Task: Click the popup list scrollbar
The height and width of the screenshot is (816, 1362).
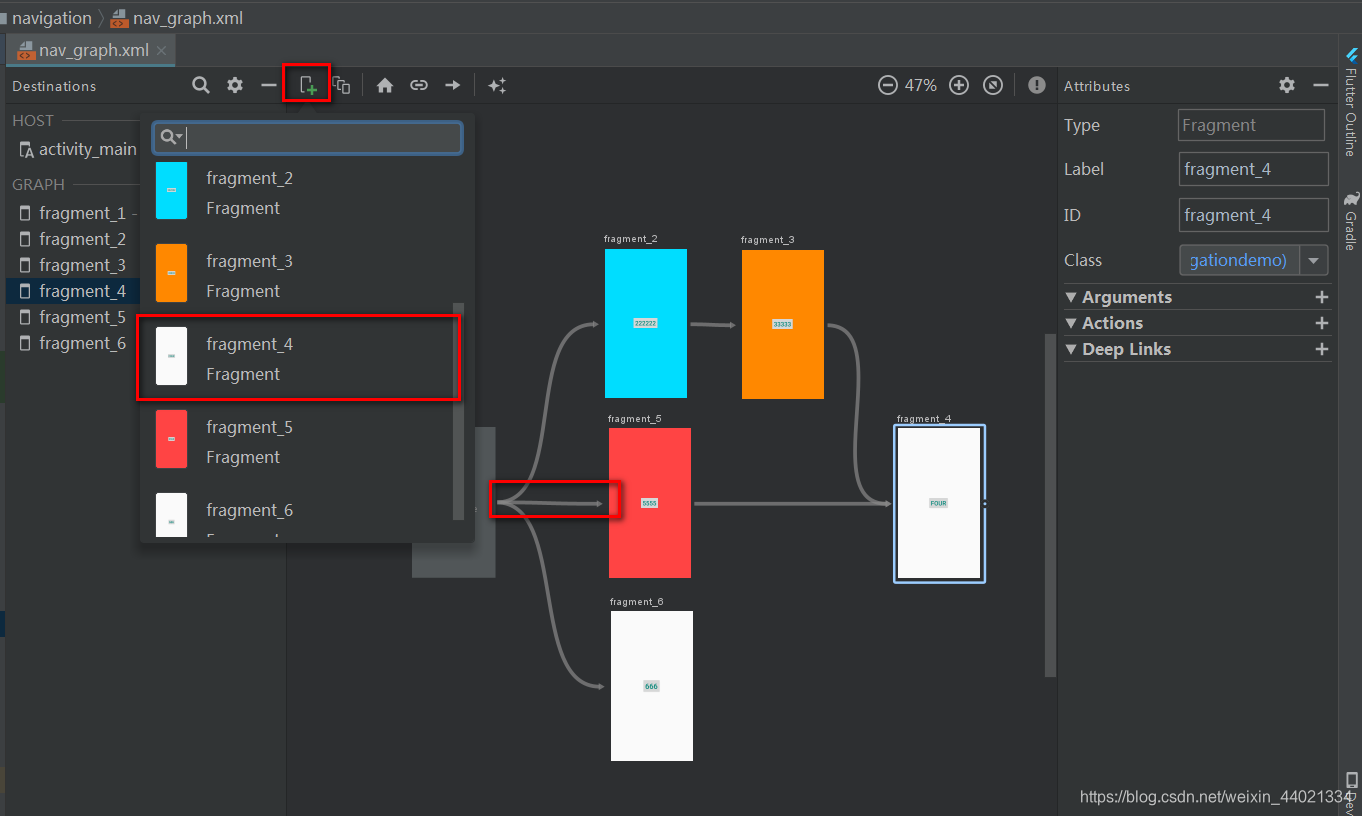Action: pyautogui.click(x=458, y=411)
